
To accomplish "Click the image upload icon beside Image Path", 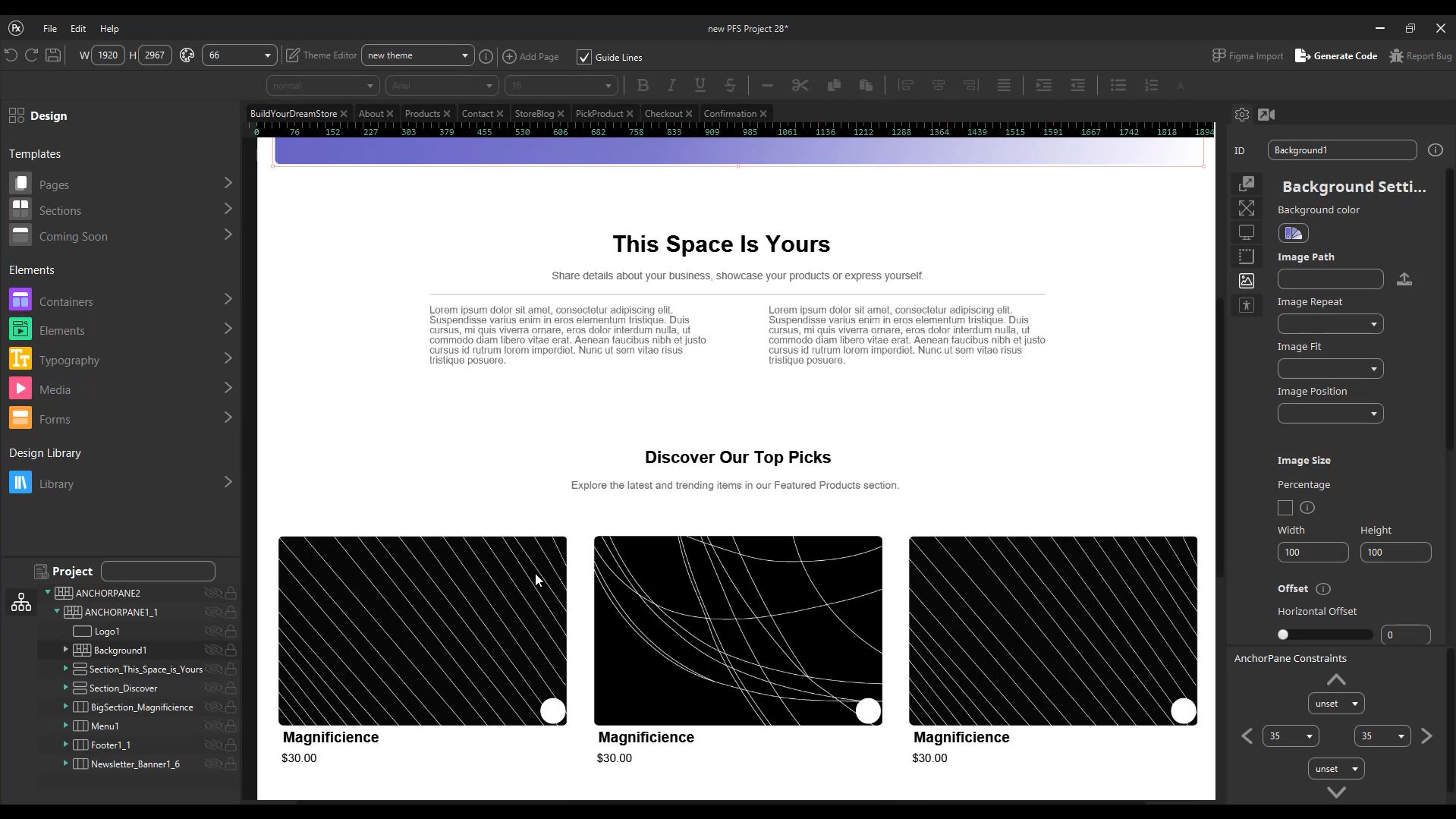I will point(1404,279).
